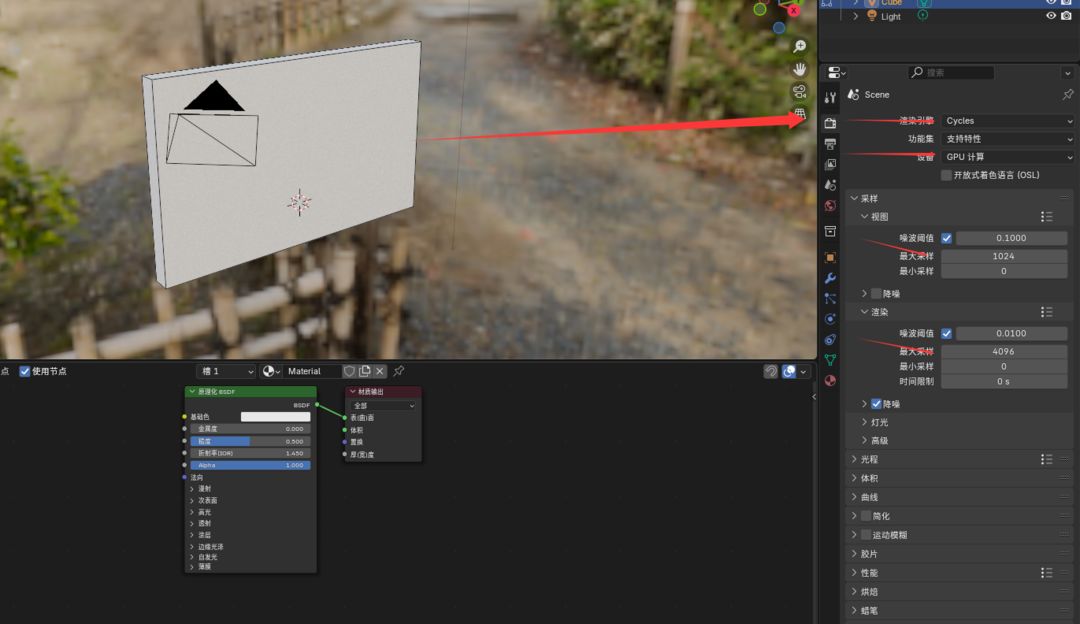
Task: Expand the 高级 subpanel
Action: [864, 441]
